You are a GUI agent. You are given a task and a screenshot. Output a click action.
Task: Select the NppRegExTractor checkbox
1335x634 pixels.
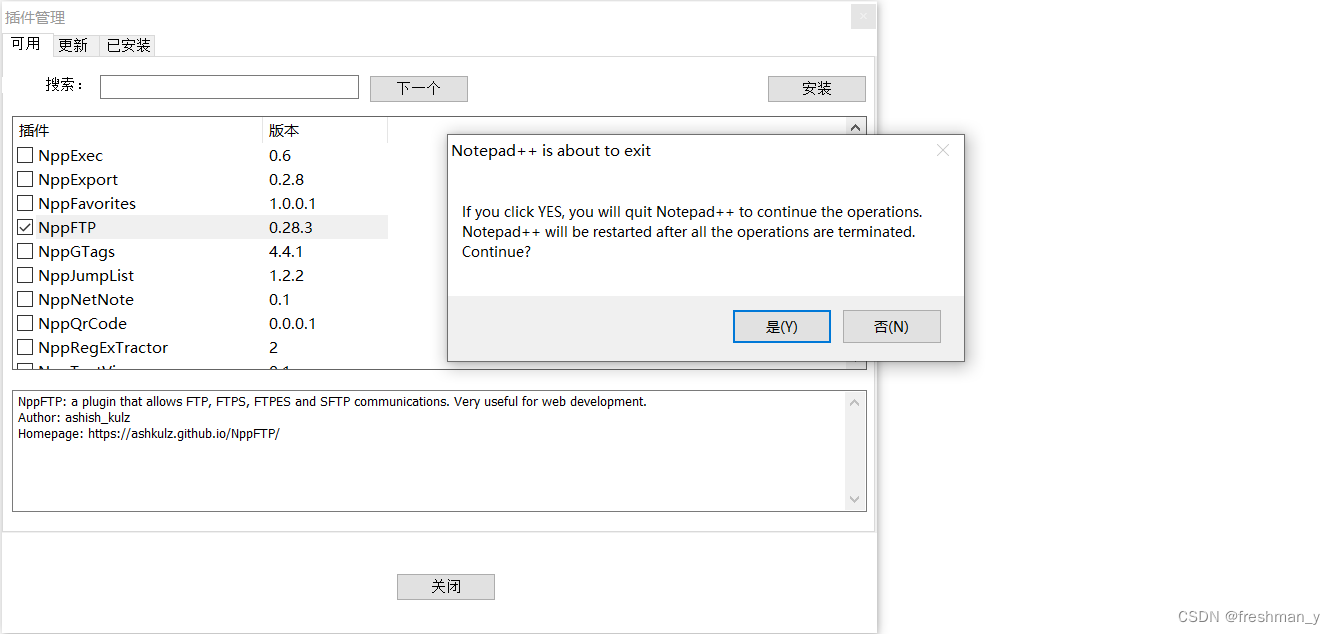tap(25, 347)
